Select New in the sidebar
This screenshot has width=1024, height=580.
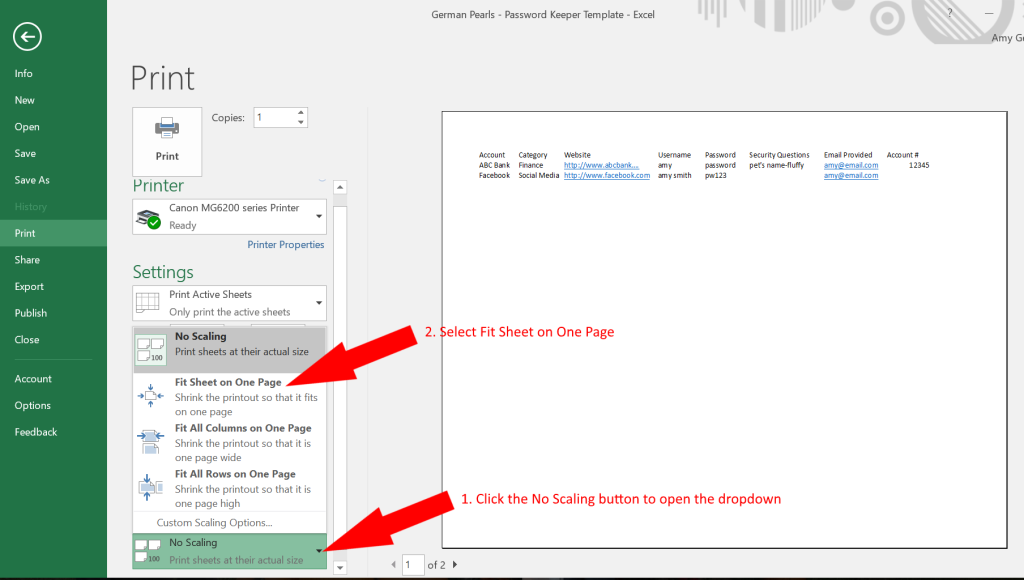(25, 100)
